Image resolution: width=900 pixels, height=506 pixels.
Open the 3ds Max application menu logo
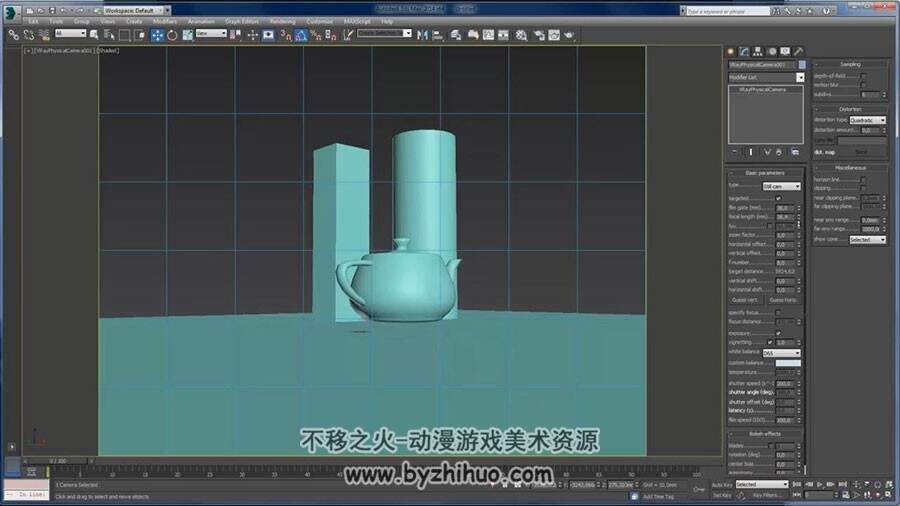[x=11, y=12]
